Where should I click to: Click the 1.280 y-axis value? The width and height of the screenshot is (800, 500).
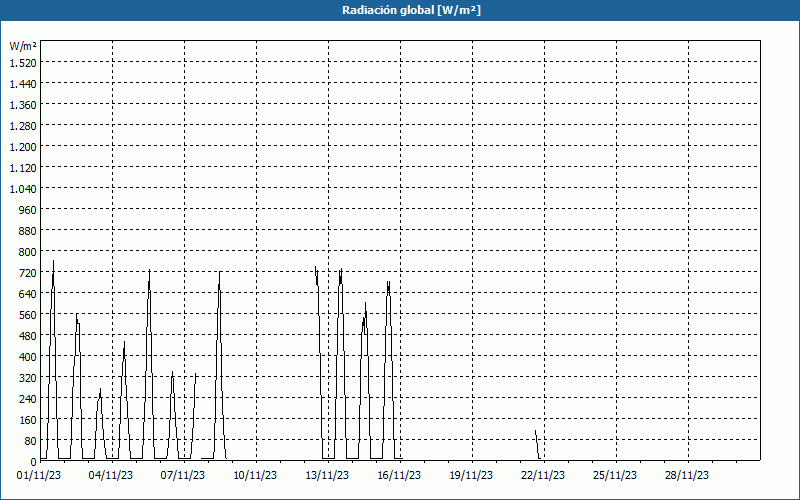click(23, 126)
